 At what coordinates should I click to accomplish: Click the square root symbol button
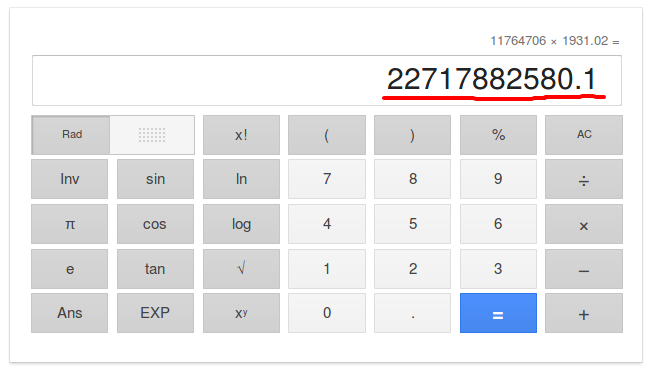241,269
